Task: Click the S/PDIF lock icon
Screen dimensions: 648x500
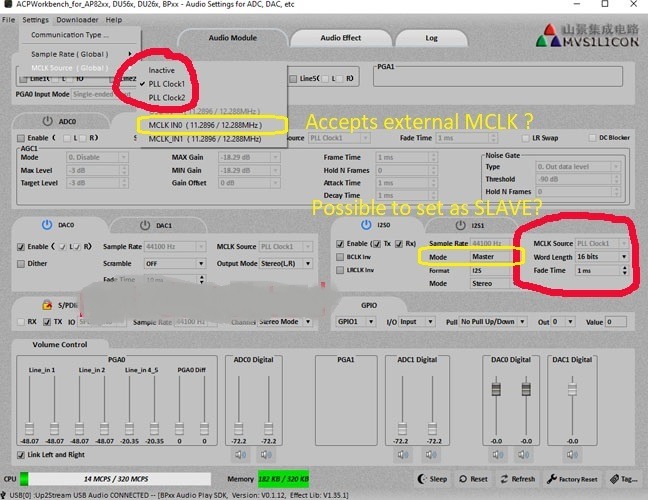Action: coord(47,305)
